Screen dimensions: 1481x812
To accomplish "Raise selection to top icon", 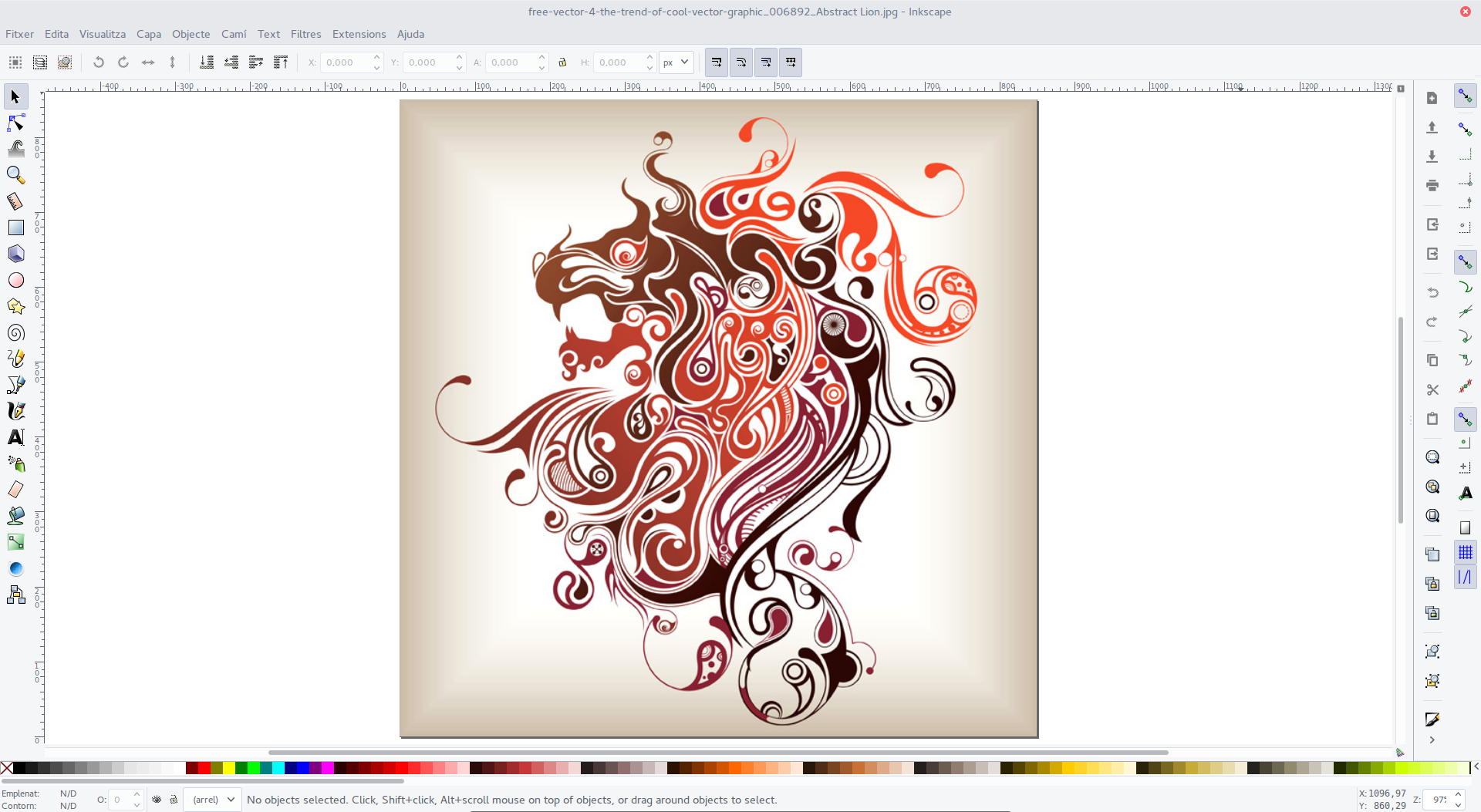I will click(281, 62).
